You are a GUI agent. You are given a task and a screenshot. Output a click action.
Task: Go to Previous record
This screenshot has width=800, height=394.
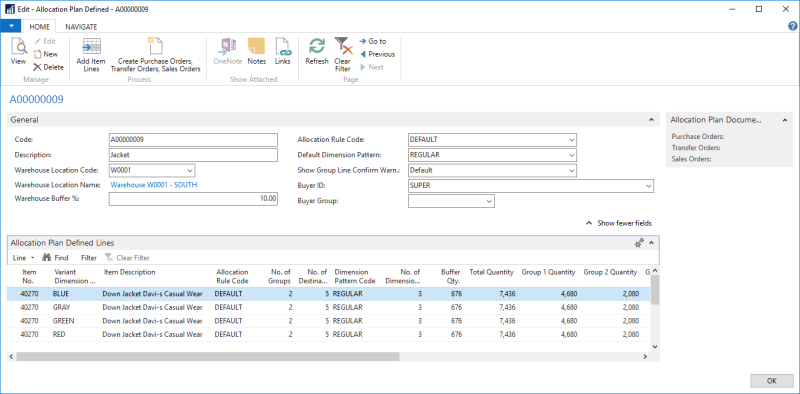[377, 54]
